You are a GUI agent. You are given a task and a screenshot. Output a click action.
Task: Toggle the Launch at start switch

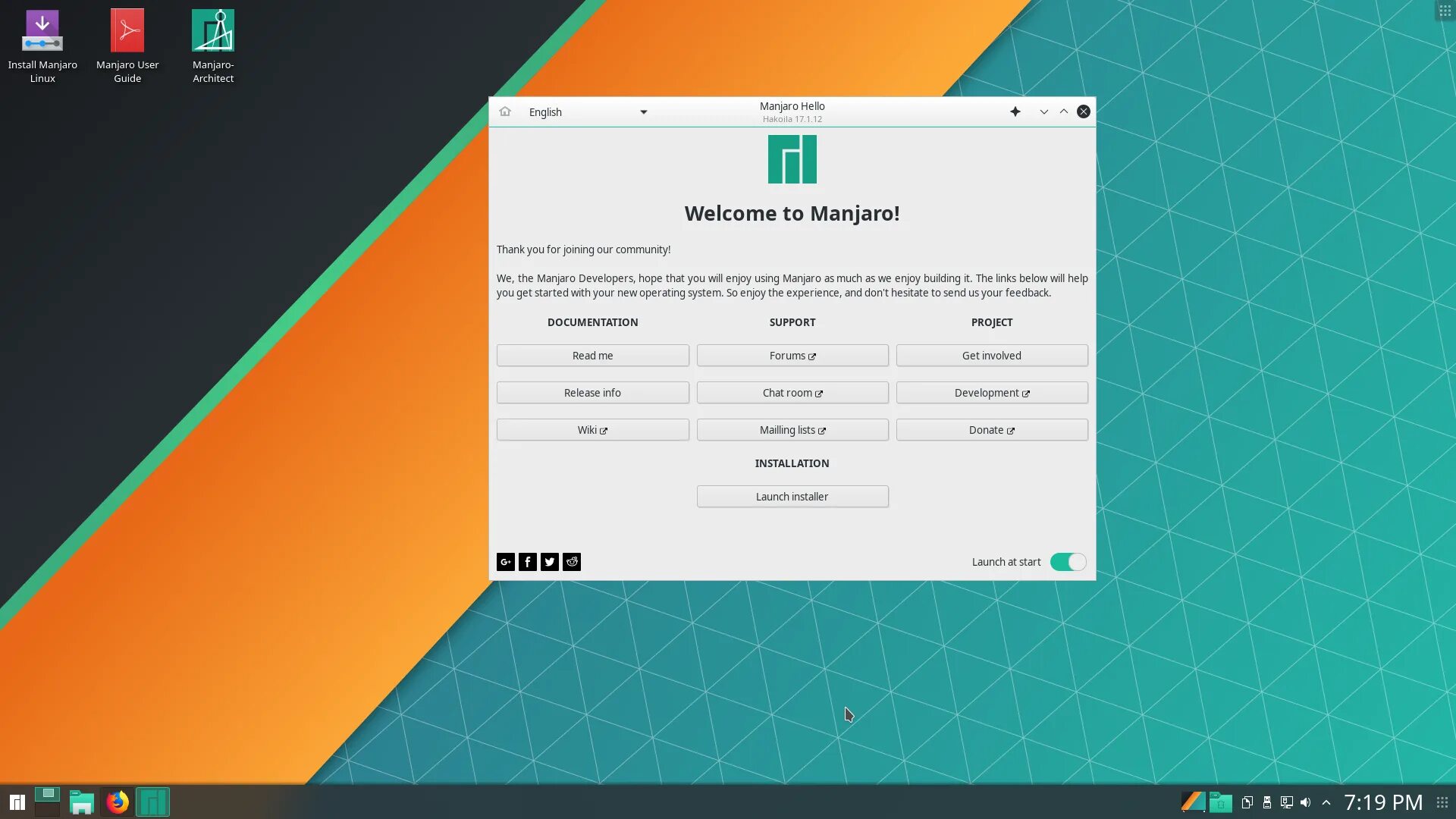(1068, 562)
